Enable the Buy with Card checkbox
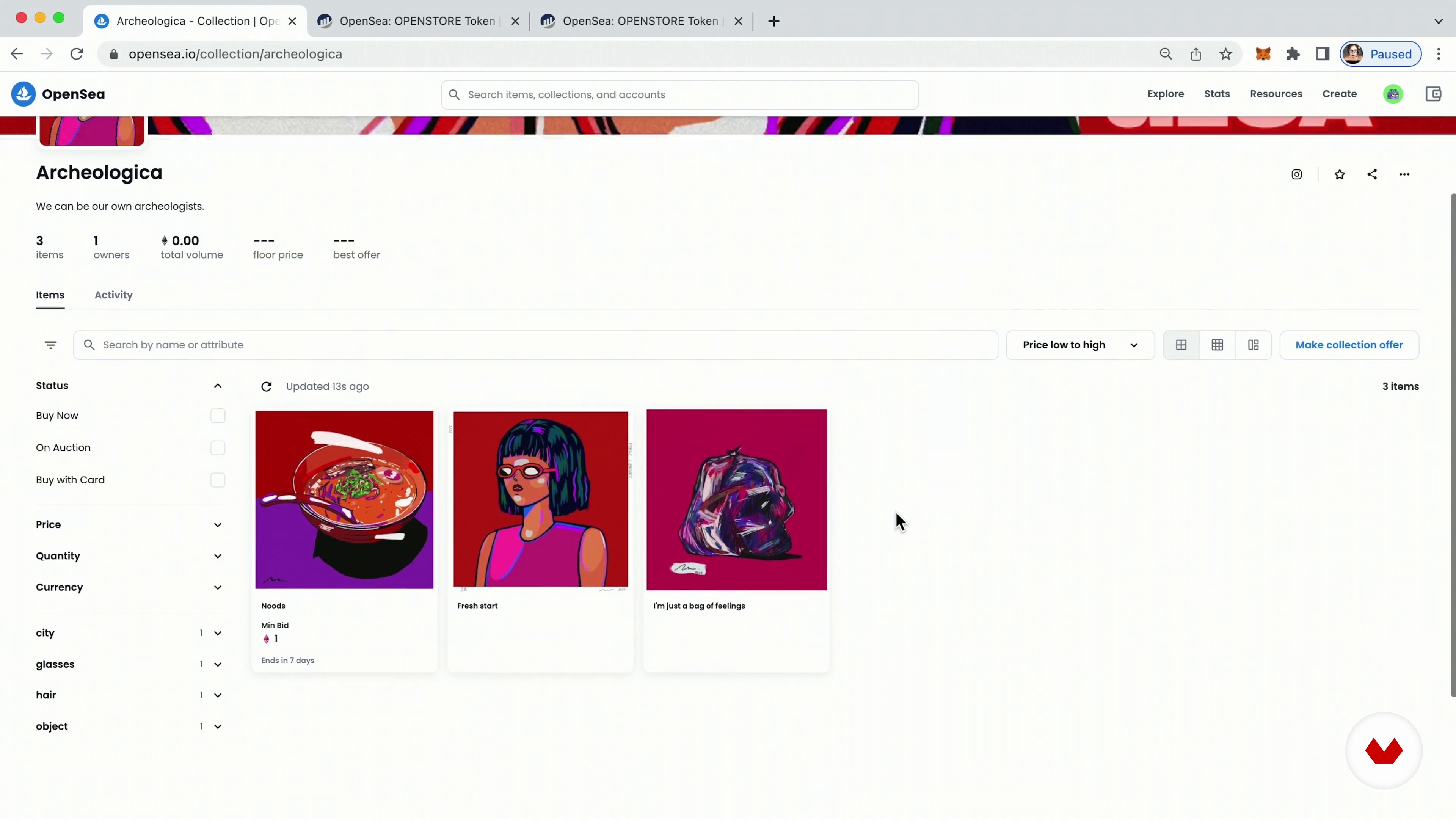The width and height of the screenshot is (1456, 819). 218,480
